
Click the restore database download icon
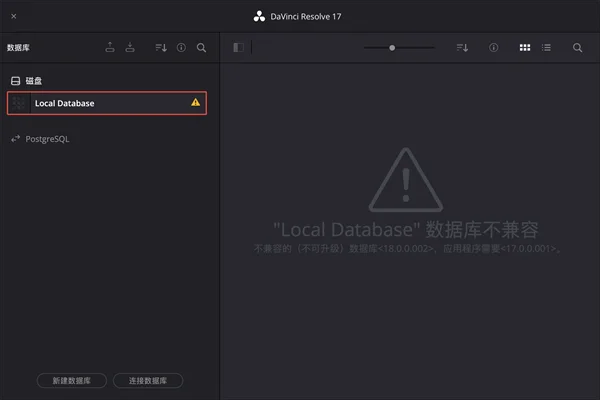(130, 47)
